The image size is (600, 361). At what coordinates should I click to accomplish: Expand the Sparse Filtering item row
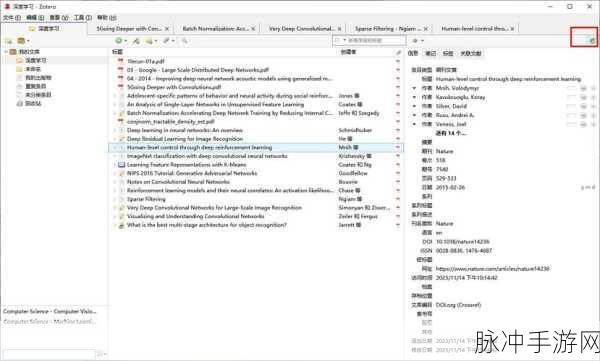coord(114,199)
